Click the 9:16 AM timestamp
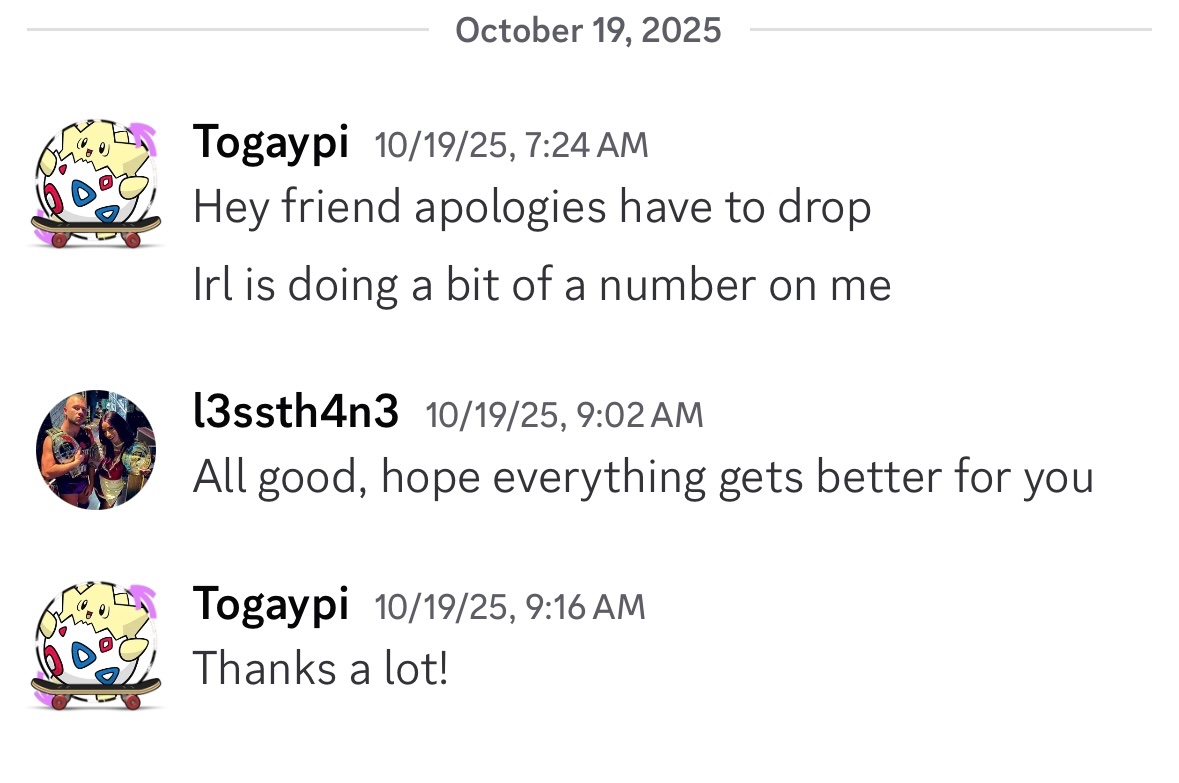1179x783 pixels. pos(510,607)
